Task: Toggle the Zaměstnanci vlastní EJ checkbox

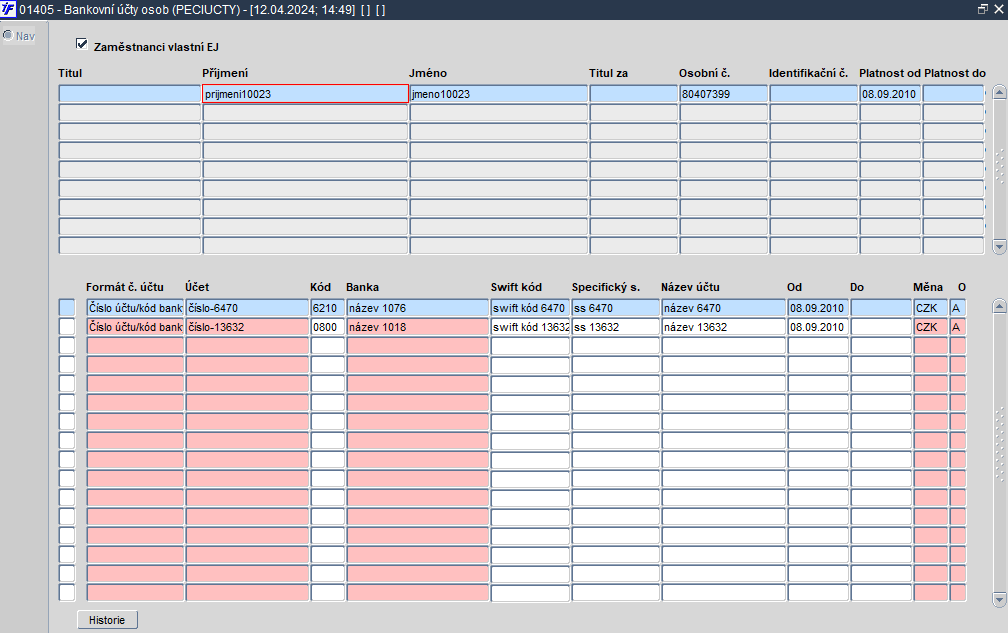Action: 82,44
